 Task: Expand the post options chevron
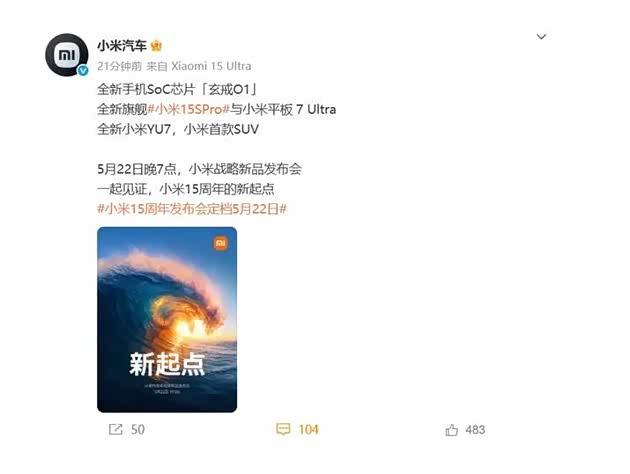click(541, 37)
